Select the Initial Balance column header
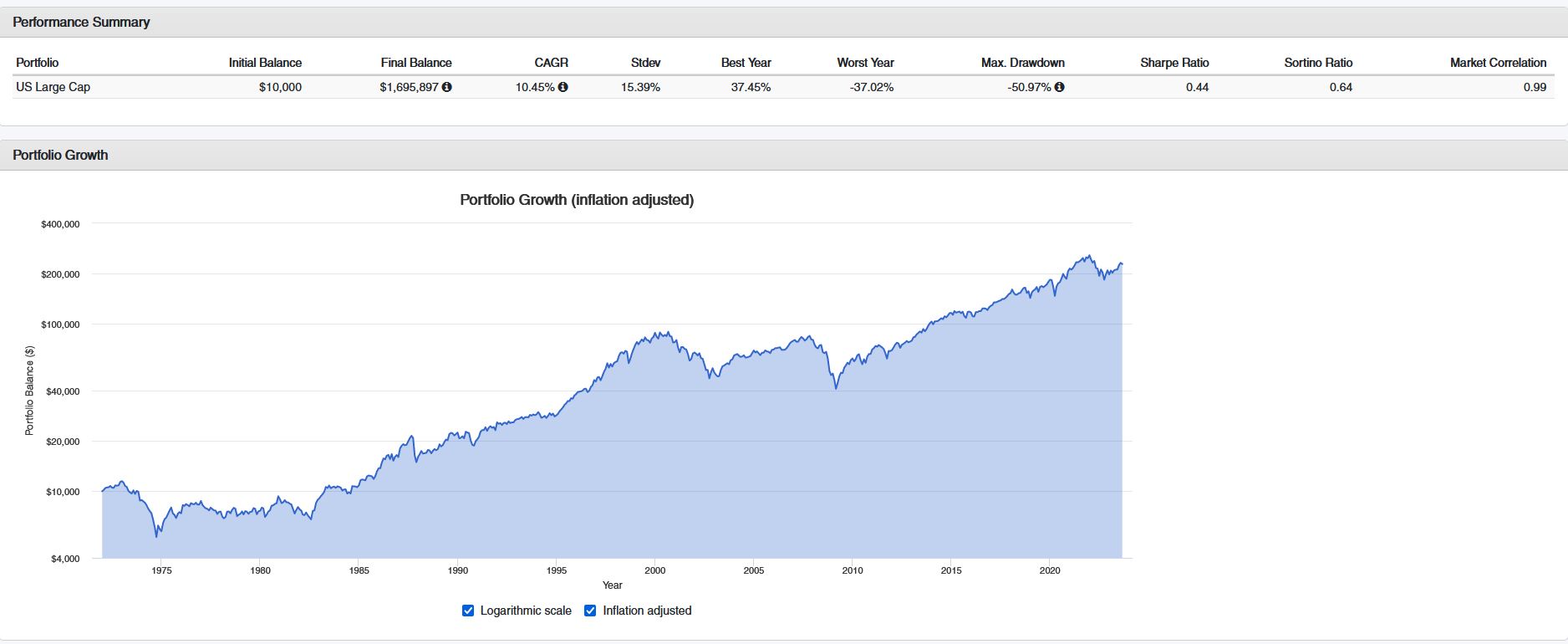1568x644 pixels. point(265,63)
